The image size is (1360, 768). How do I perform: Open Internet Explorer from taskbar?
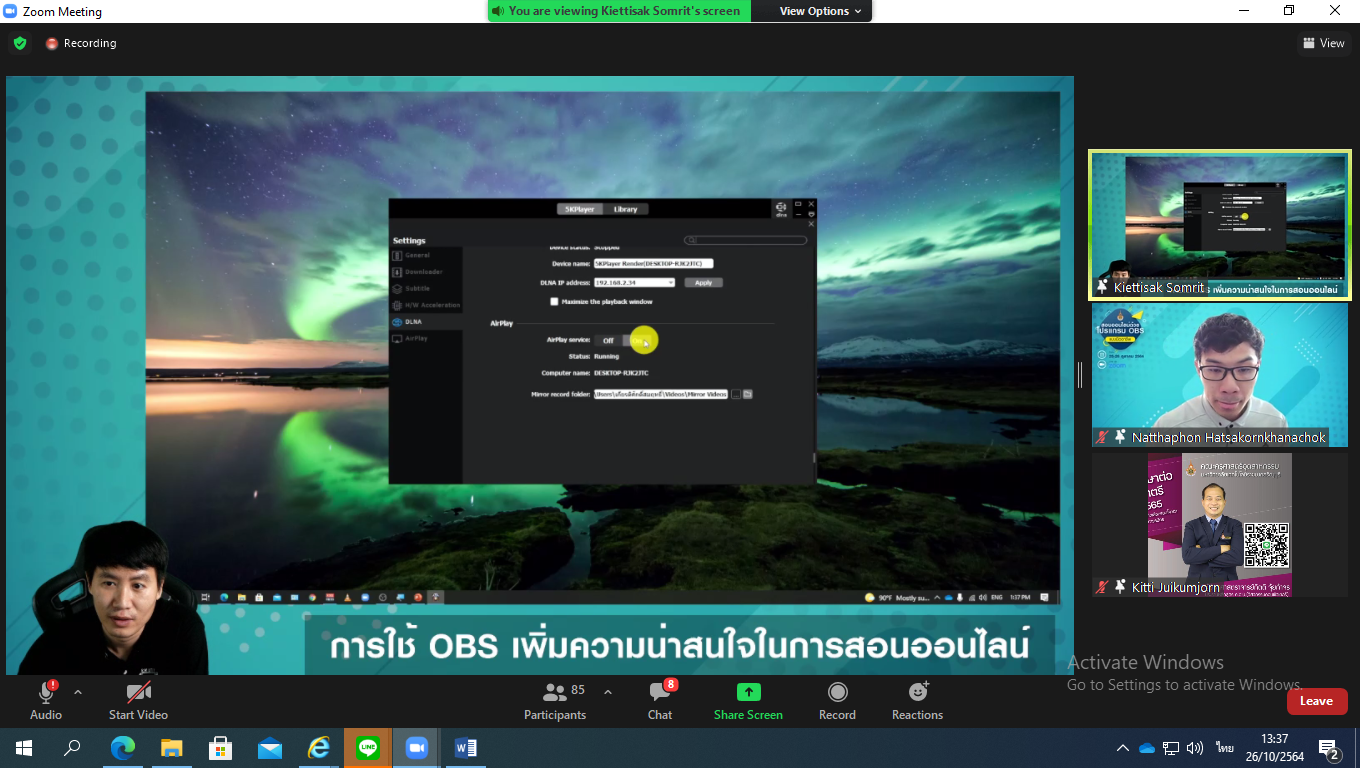(318, 748)
